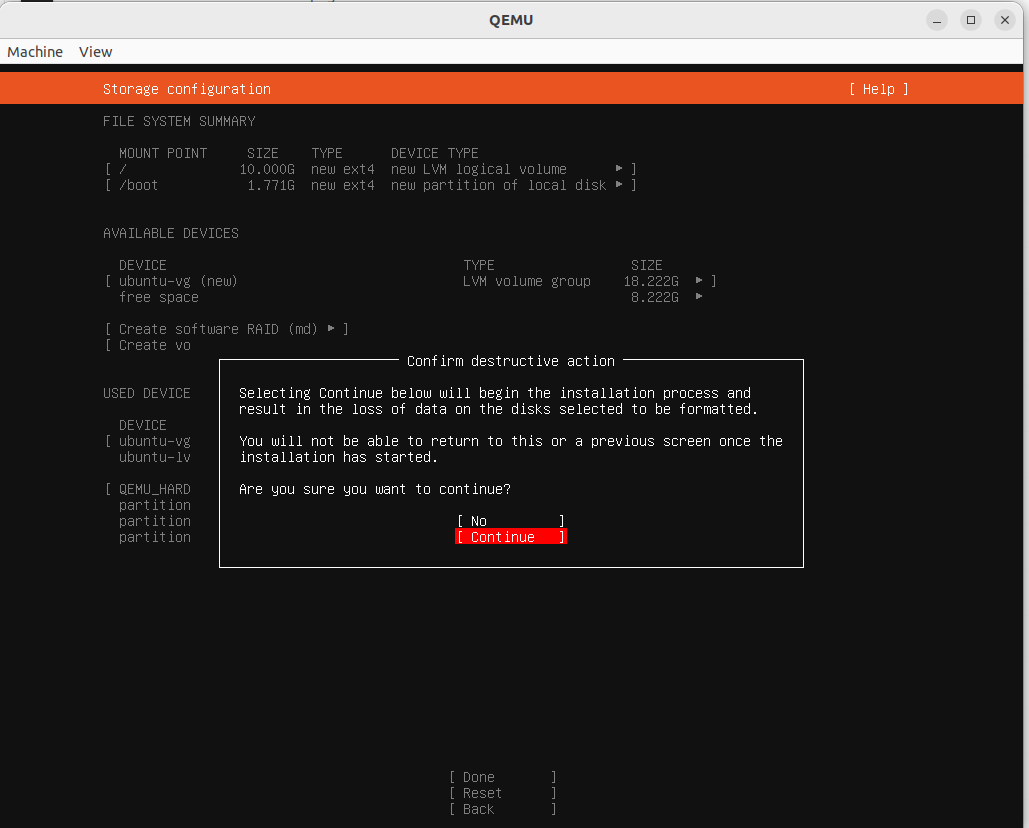Select the QEMU_HARD disk under used devices
Viewport: 1029px width, 828px height.
[x=151, y=489]
